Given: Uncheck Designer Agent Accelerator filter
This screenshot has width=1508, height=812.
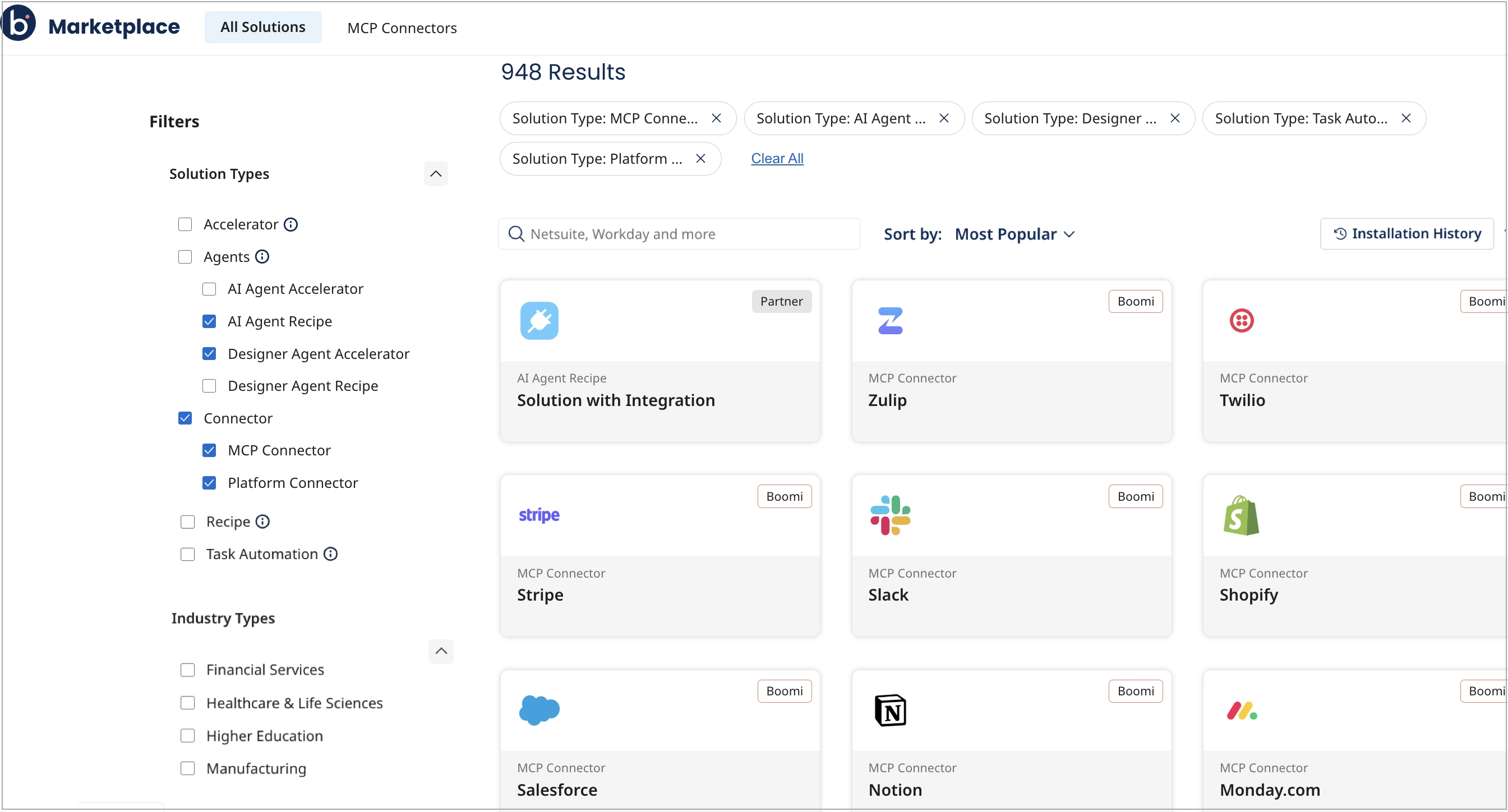Looking at the screenshot, I should [209, 354].
